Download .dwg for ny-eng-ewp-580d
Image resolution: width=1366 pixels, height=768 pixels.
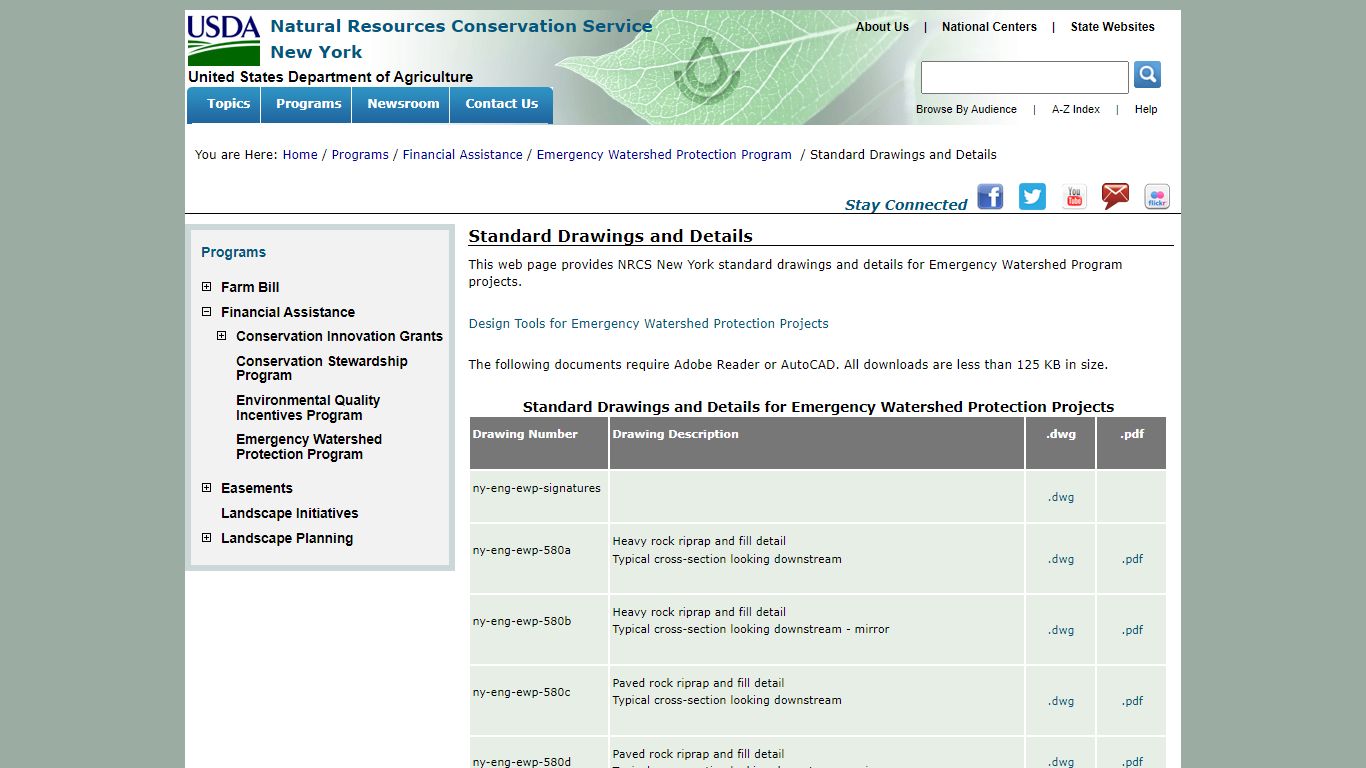(1061, 762)
